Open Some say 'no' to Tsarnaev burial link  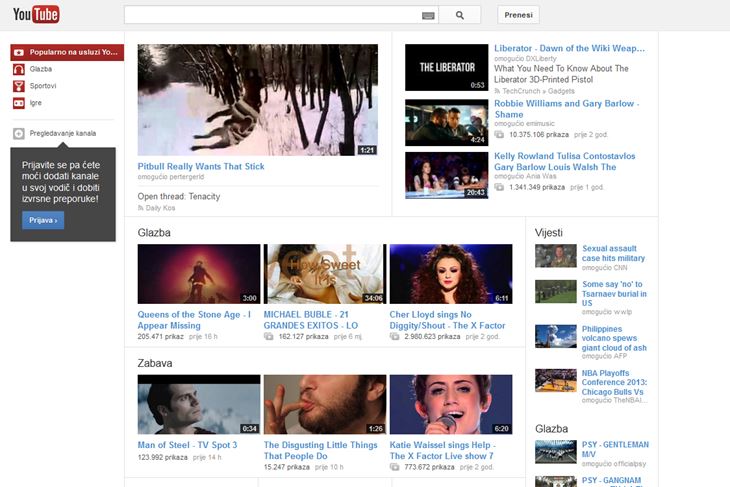pos(614,293)
